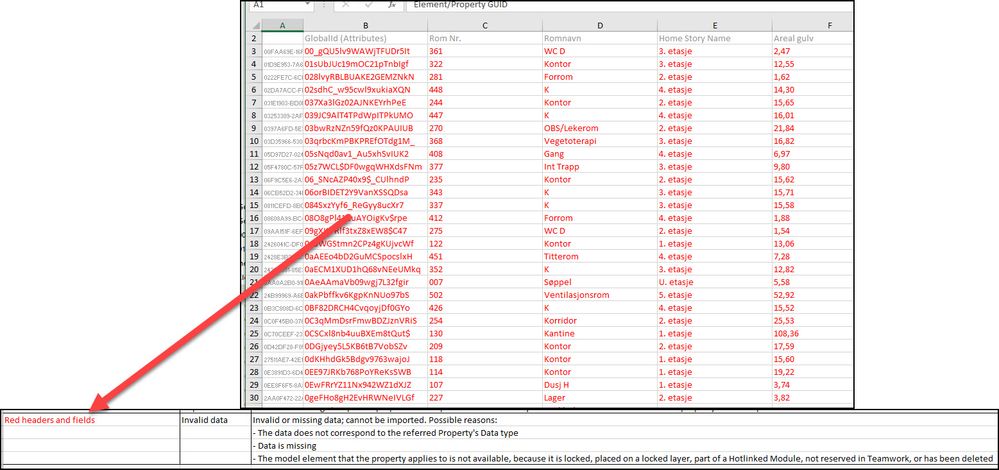Select room number cell 130
Image resolution: width=999 pixels, height=470 pixels.
pos(485,333)
